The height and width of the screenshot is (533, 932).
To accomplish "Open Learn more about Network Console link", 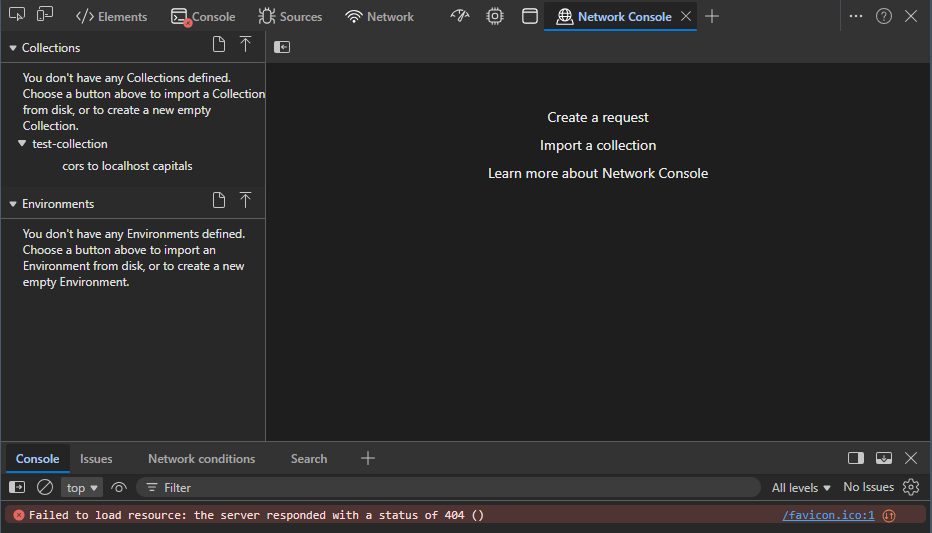I will [598, 173].
